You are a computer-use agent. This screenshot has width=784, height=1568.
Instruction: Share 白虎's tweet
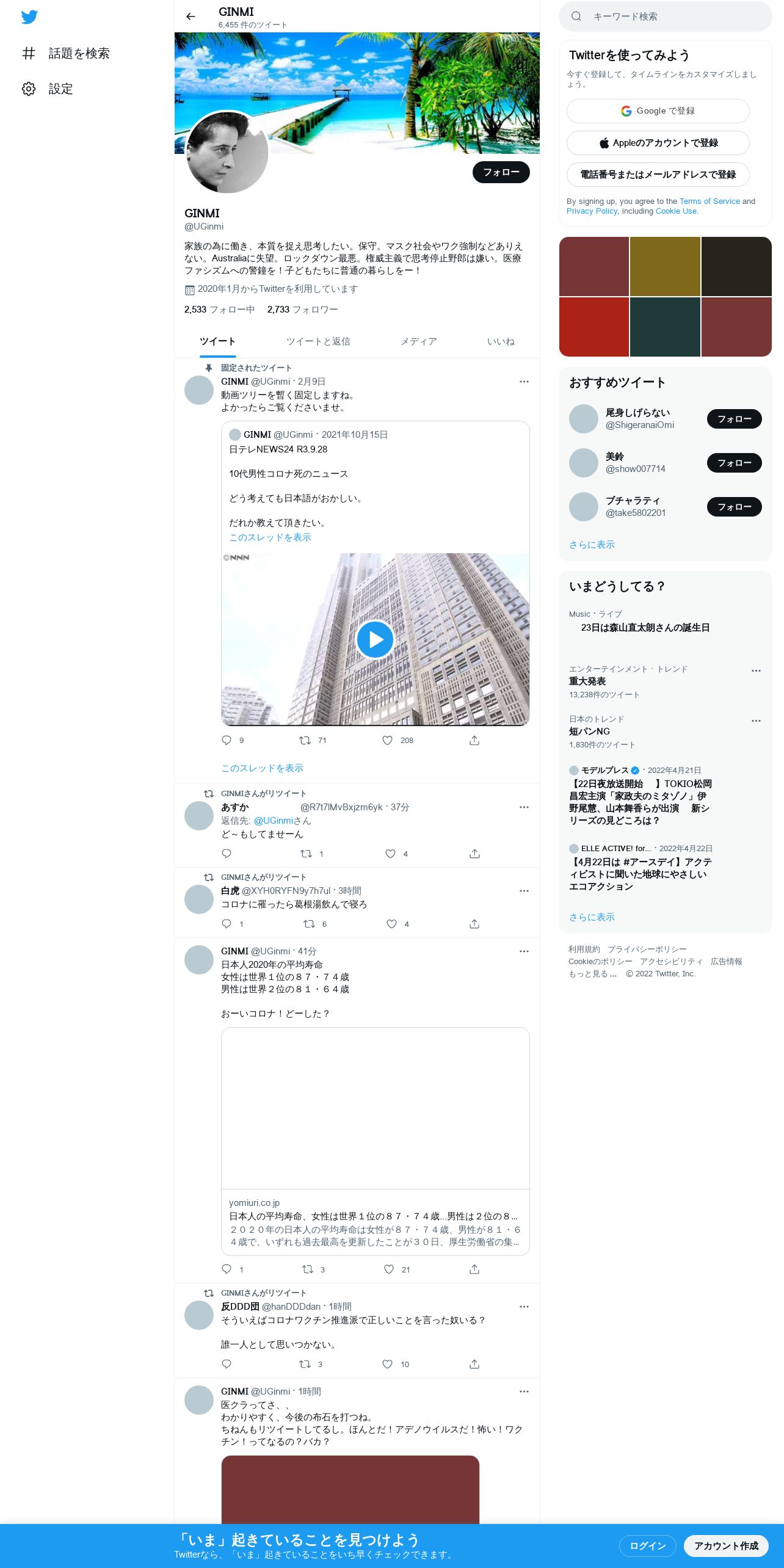pyautogui.click(x=474, y=924)
